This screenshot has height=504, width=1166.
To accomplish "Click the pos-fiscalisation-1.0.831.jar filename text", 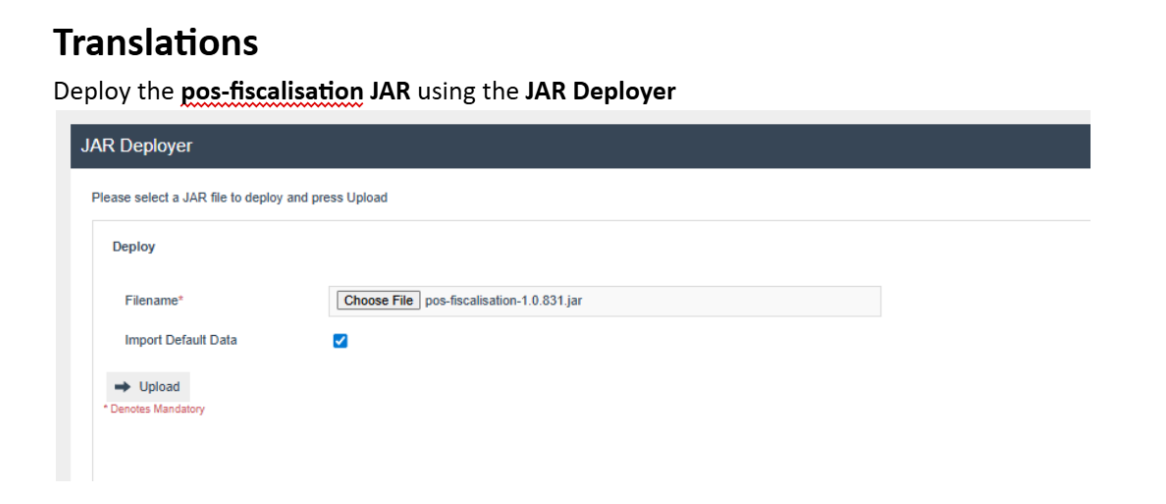I will tap(503, 301).
